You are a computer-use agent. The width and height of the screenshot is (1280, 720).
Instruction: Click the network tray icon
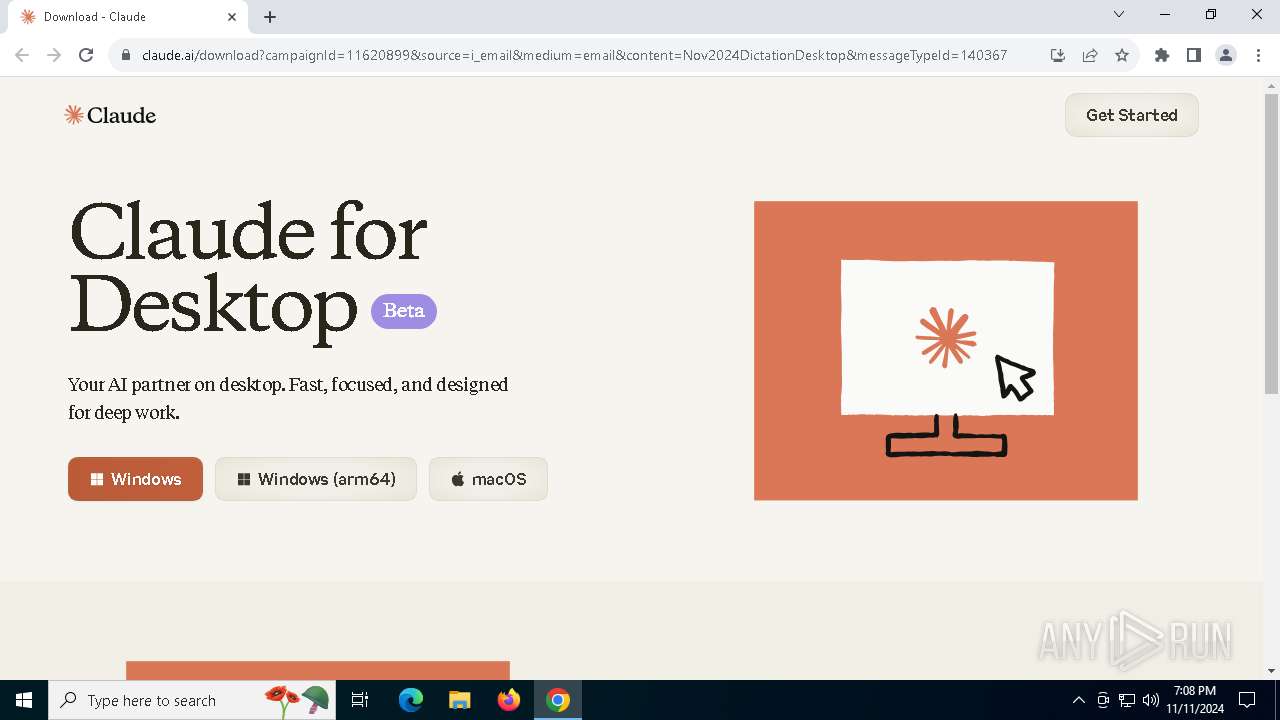tap(1127, 700)
